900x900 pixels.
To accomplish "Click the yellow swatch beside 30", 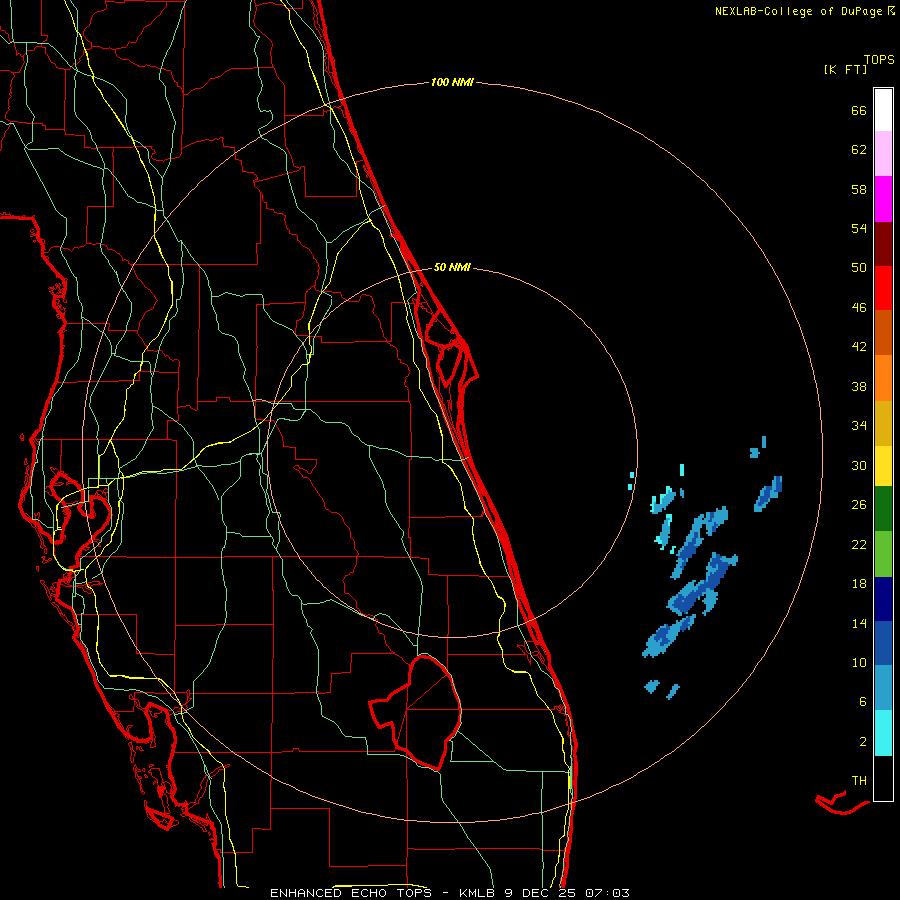I will click(883, 466).
